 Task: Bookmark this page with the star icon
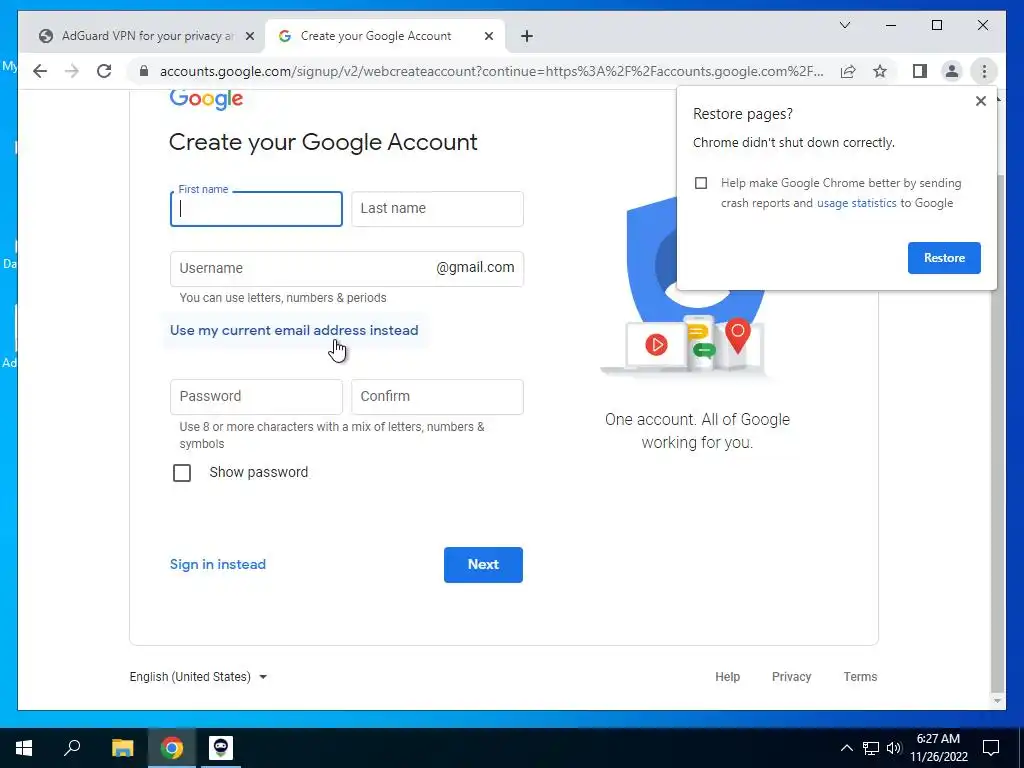880,71
